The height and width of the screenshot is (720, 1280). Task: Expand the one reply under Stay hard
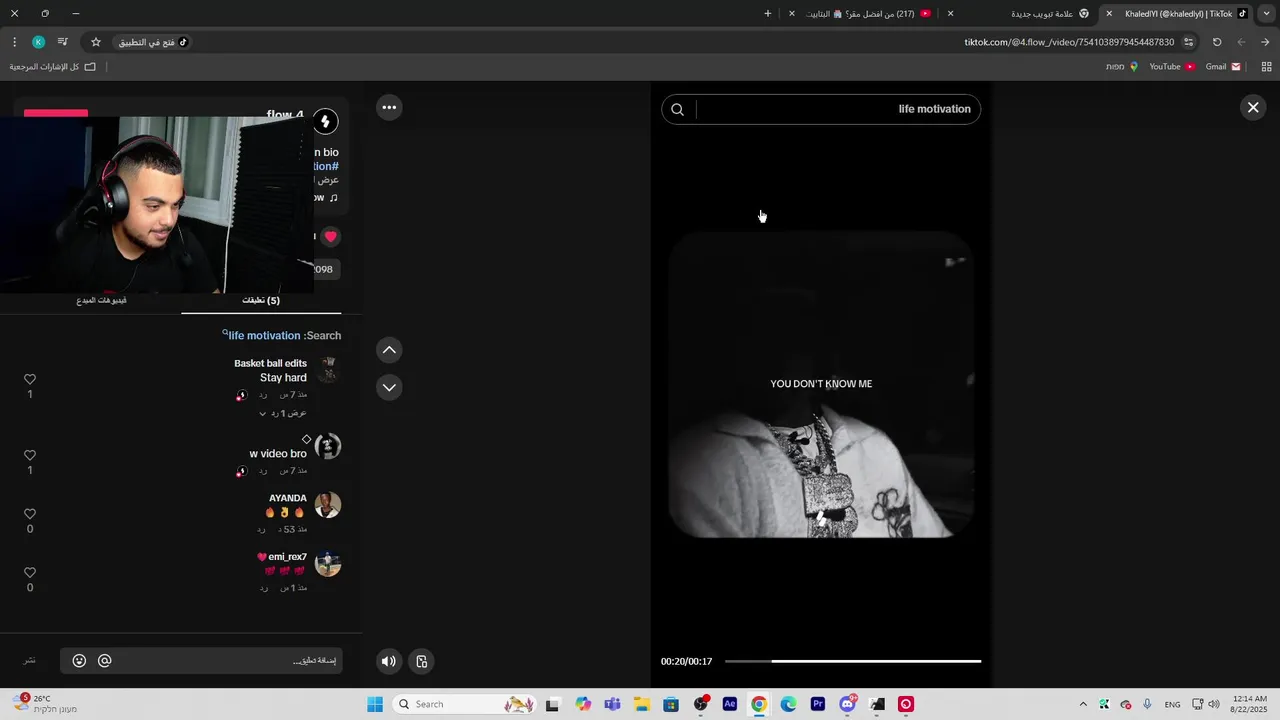283,413
